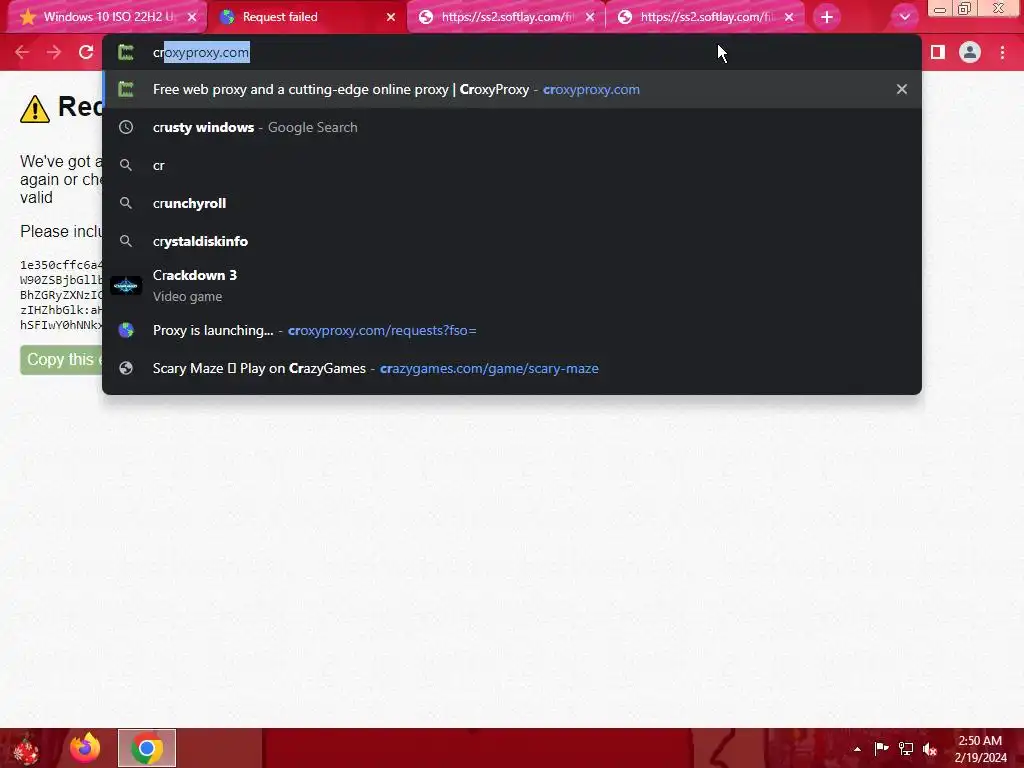Click the CroxyProxy favicon in address bar
Viewport: 1024px width, 768px height.
[126, 52]
